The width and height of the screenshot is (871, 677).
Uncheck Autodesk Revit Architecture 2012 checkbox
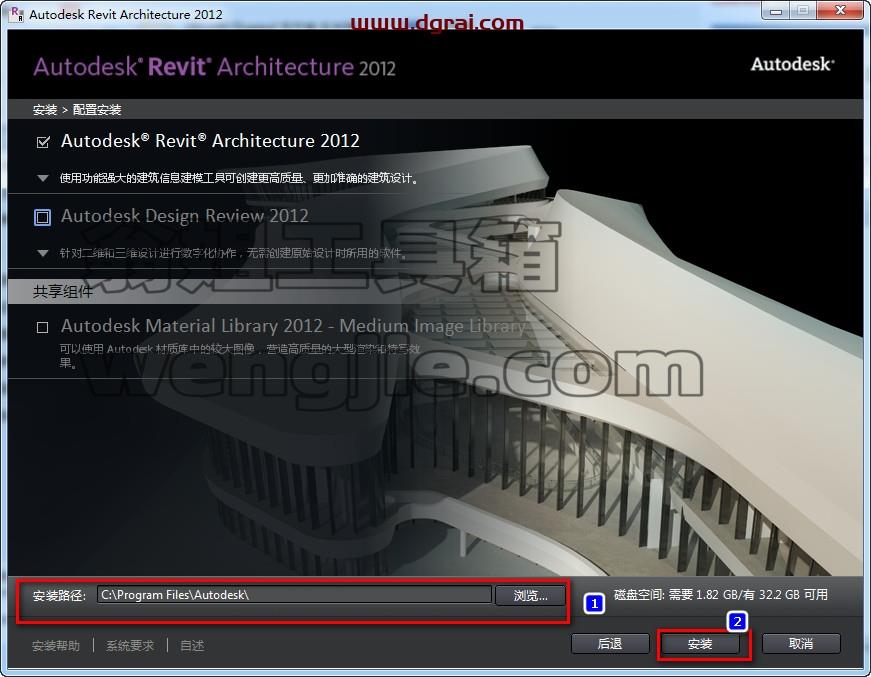[x=43, y=142]
